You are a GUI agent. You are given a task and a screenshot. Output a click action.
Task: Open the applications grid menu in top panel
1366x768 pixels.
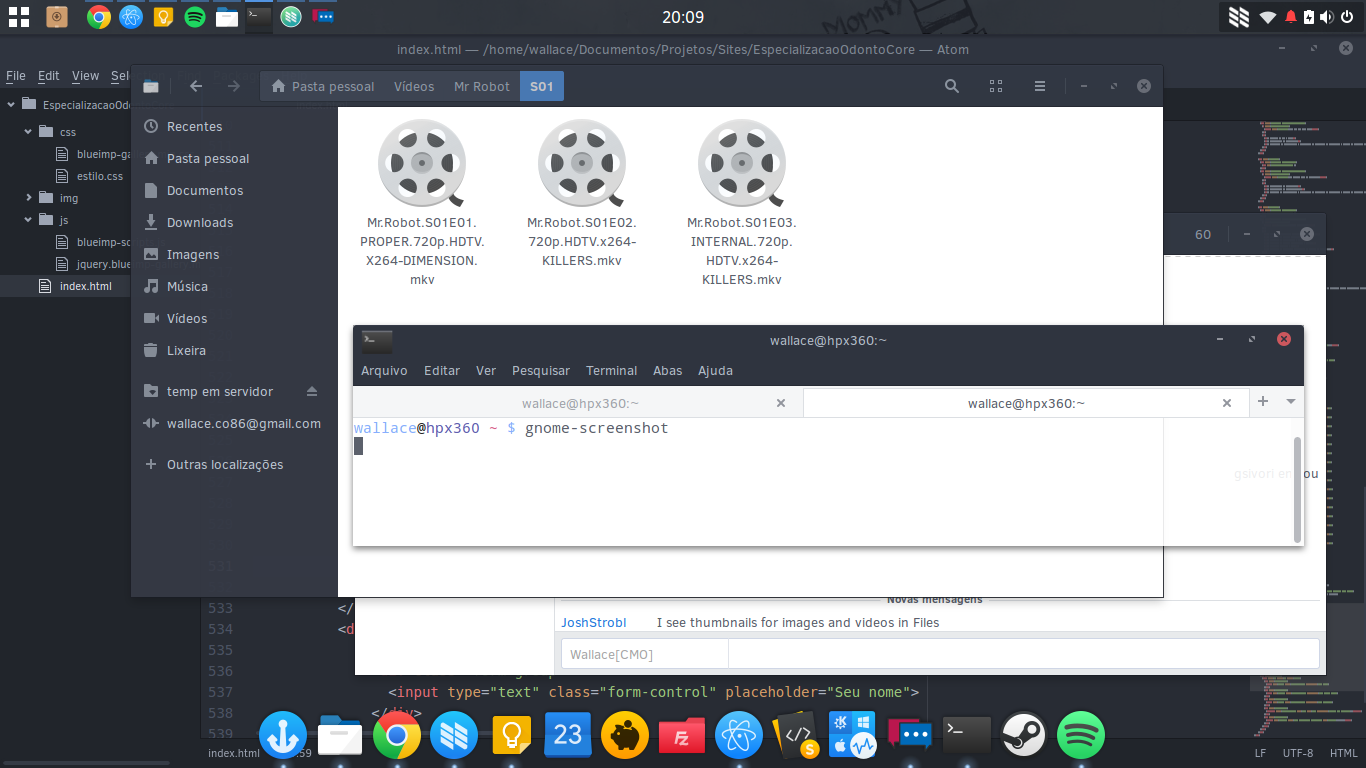click(x=18, y=16)
